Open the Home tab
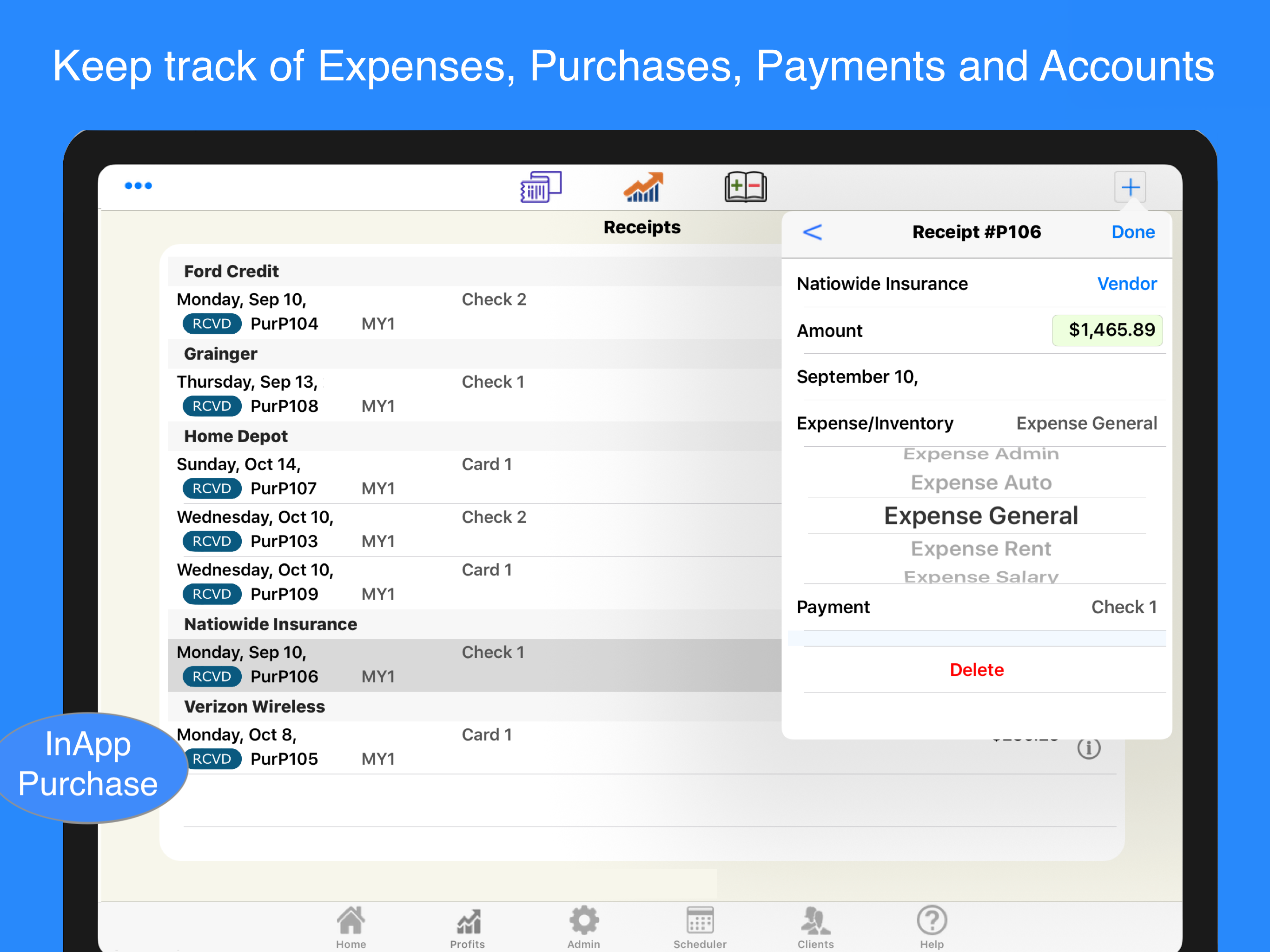The width and height of the screenshot is (1270, 952). point(351,927)
